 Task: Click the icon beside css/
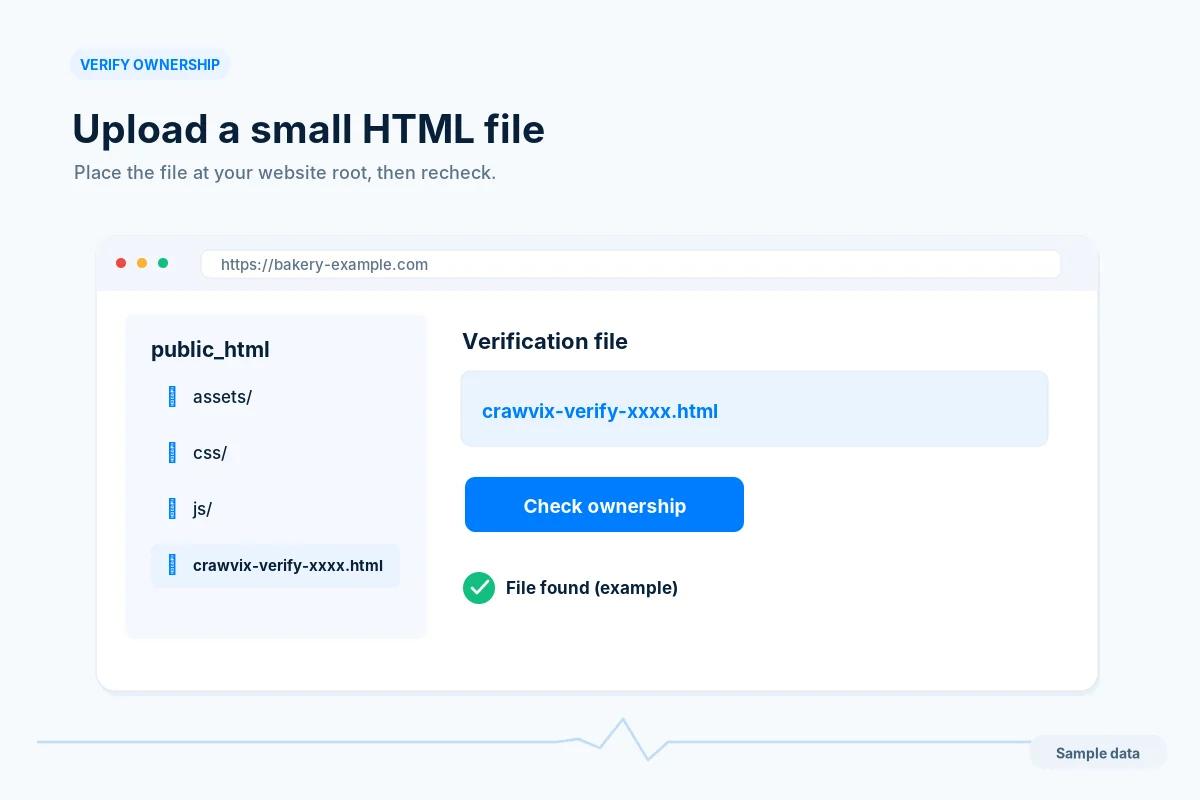tap(172, 453)
